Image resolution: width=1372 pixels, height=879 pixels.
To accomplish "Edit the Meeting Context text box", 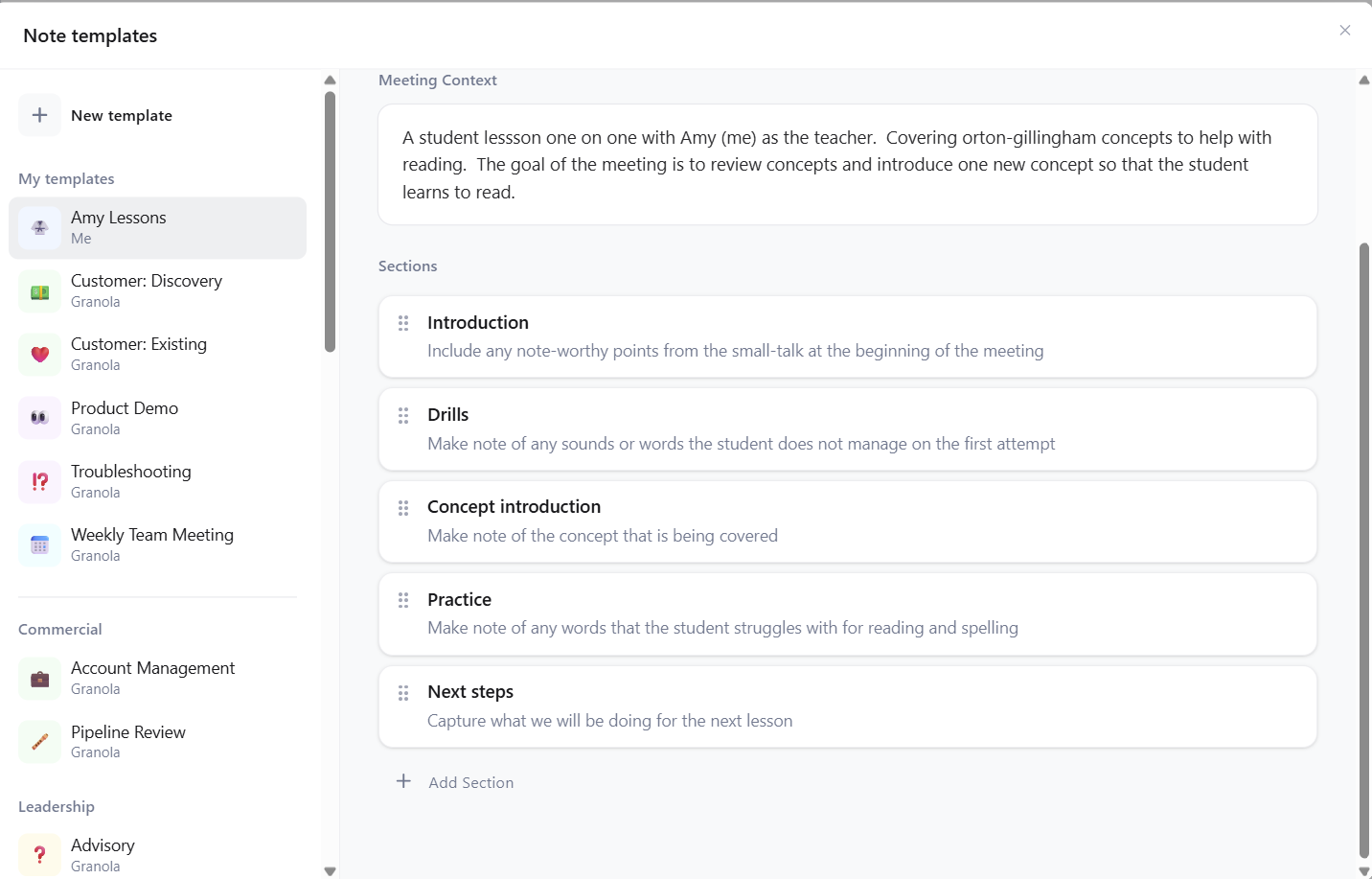I will tap(847, 165).
